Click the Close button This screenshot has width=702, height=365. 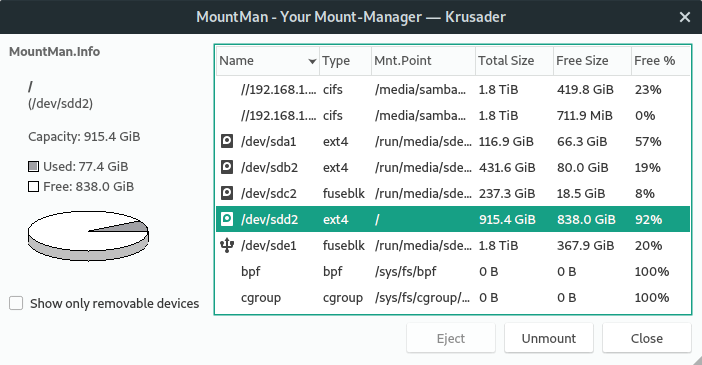(647, 338)
